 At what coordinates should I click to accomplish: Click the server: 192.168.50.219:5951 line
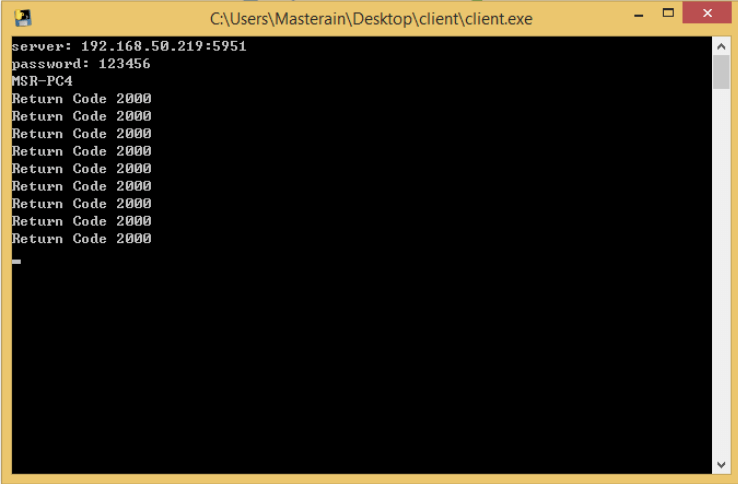click(129, 46)
